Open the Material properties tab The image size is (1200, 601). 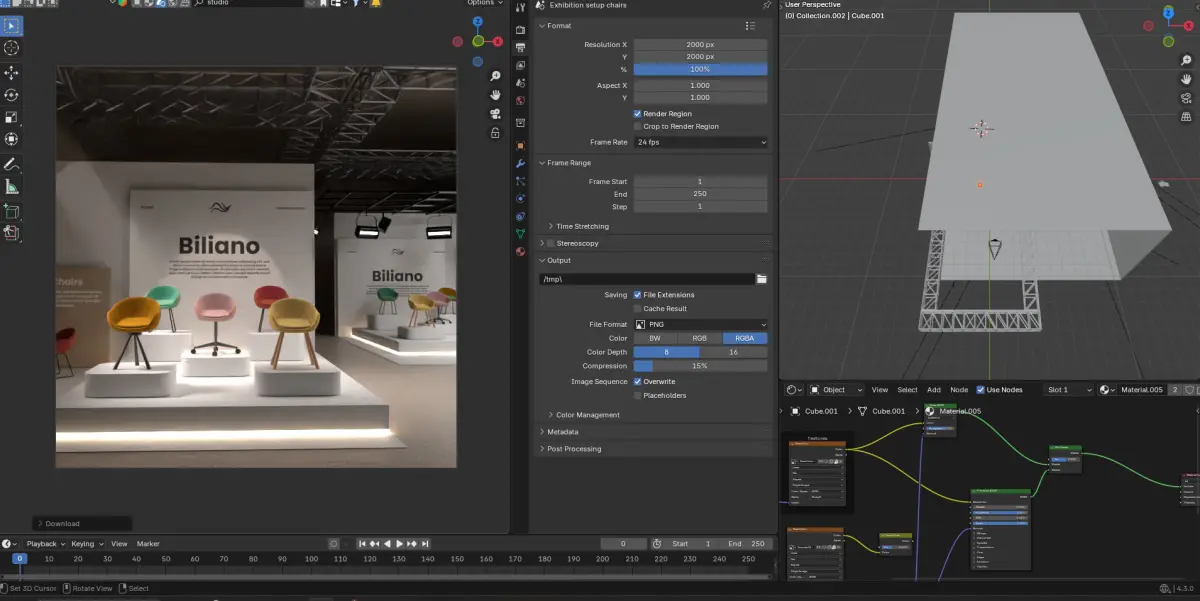pos(520,251)
